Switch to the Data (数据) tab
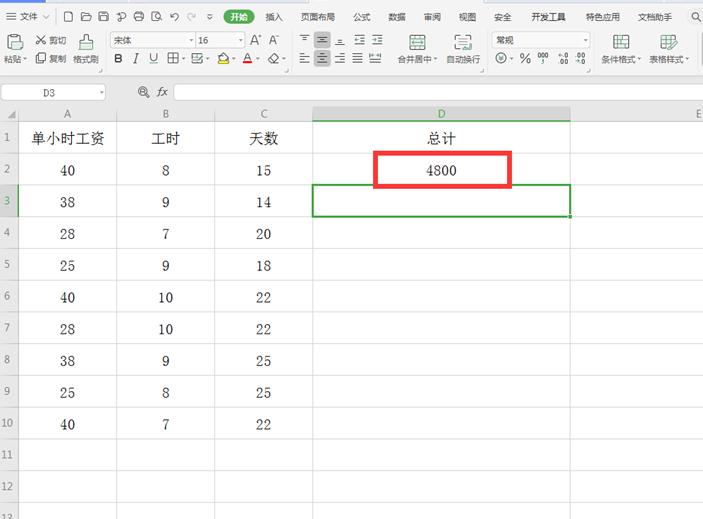 pyautogui.click(x=397, y=17)
